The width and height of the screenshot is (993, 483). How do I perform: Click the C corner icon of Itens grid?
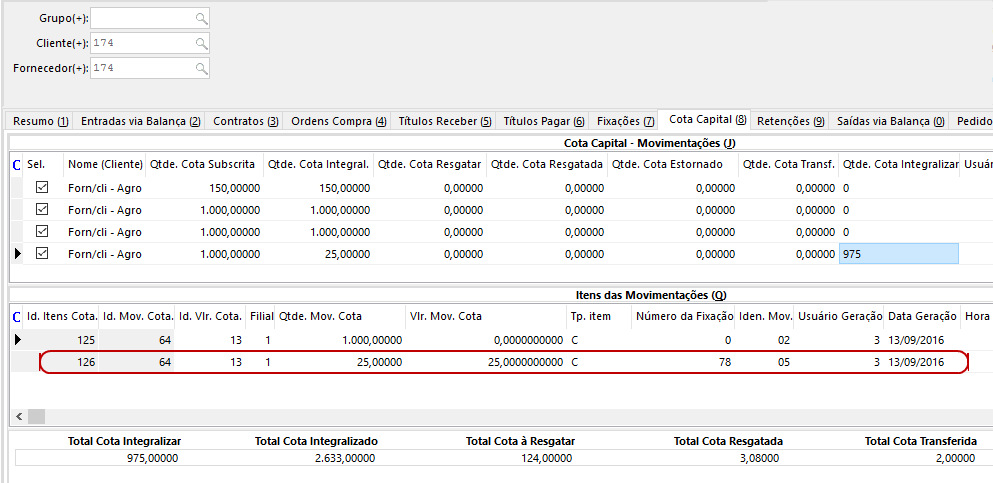pyautogui.click(x=15, y=317)
